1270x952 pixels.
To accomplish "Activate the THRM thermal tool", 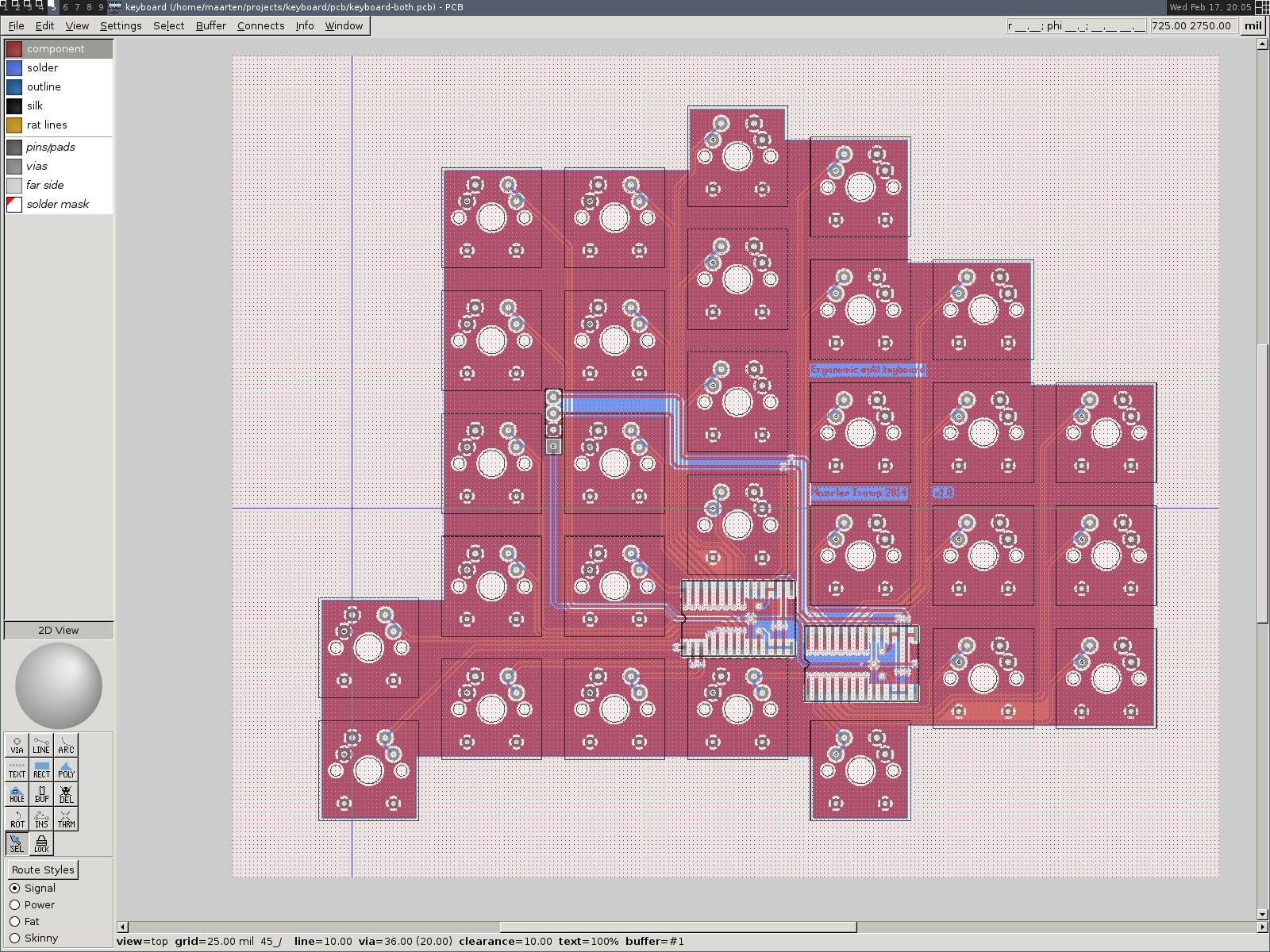I will pos(66,819).
